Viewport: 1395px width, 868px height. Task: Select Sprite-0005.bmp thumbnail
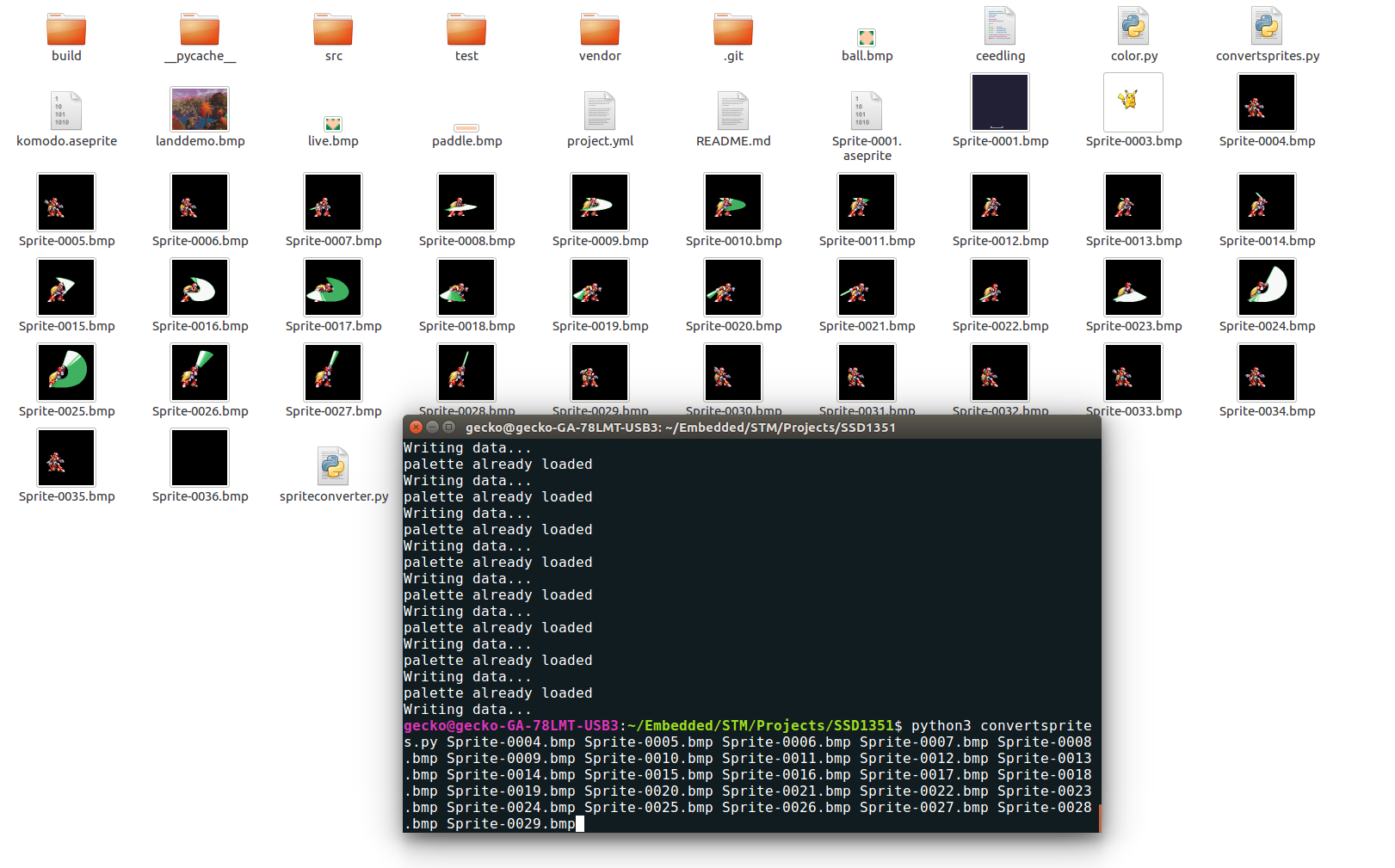tap(66, 202)
